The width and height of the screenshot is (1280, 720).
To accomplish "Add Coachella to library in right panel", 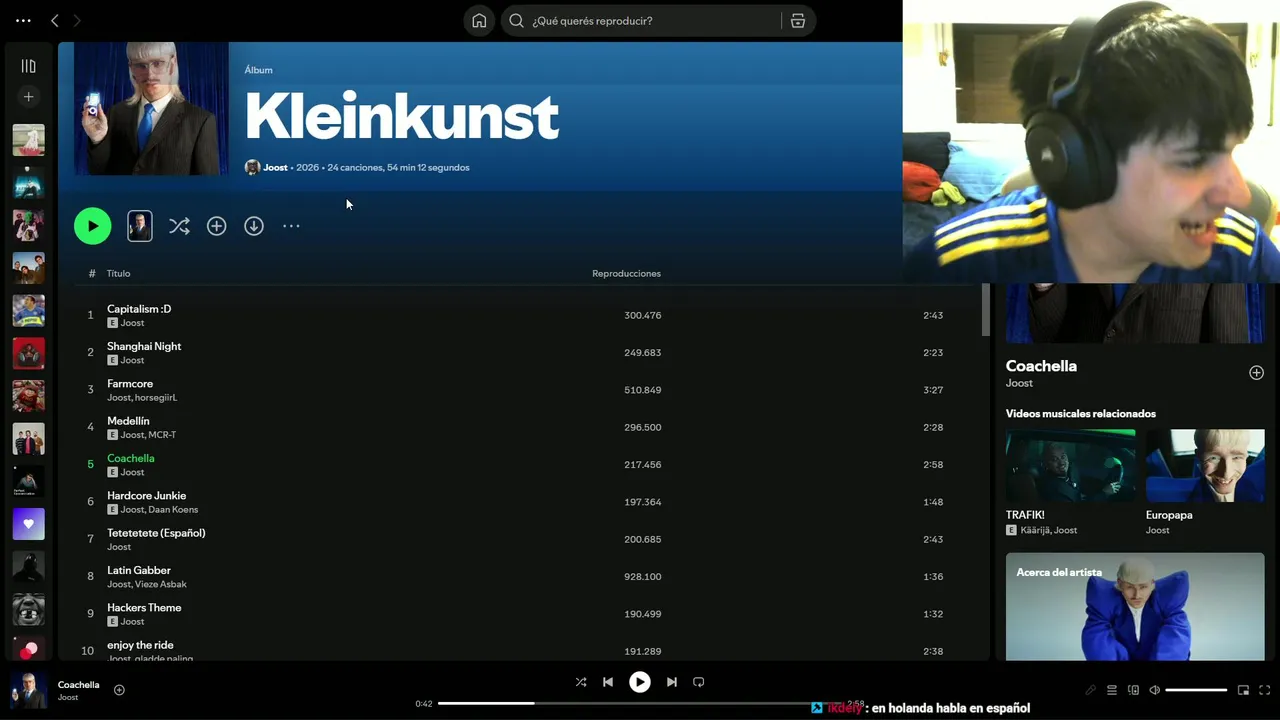I will pyautogui.click(x=1256, y=372).
